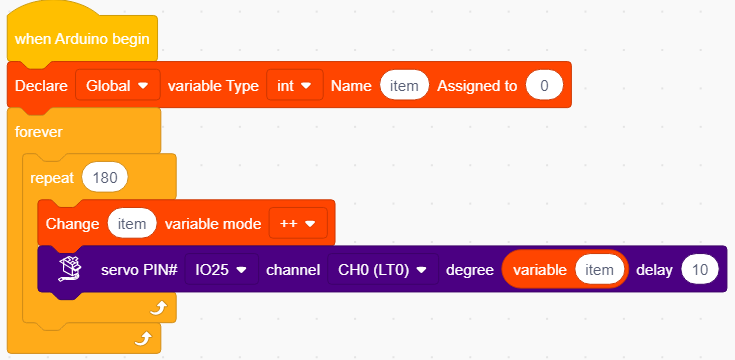Viewport: 735px width, 360px height.
Task: Click the servo block icon
Action: [70, 269]
